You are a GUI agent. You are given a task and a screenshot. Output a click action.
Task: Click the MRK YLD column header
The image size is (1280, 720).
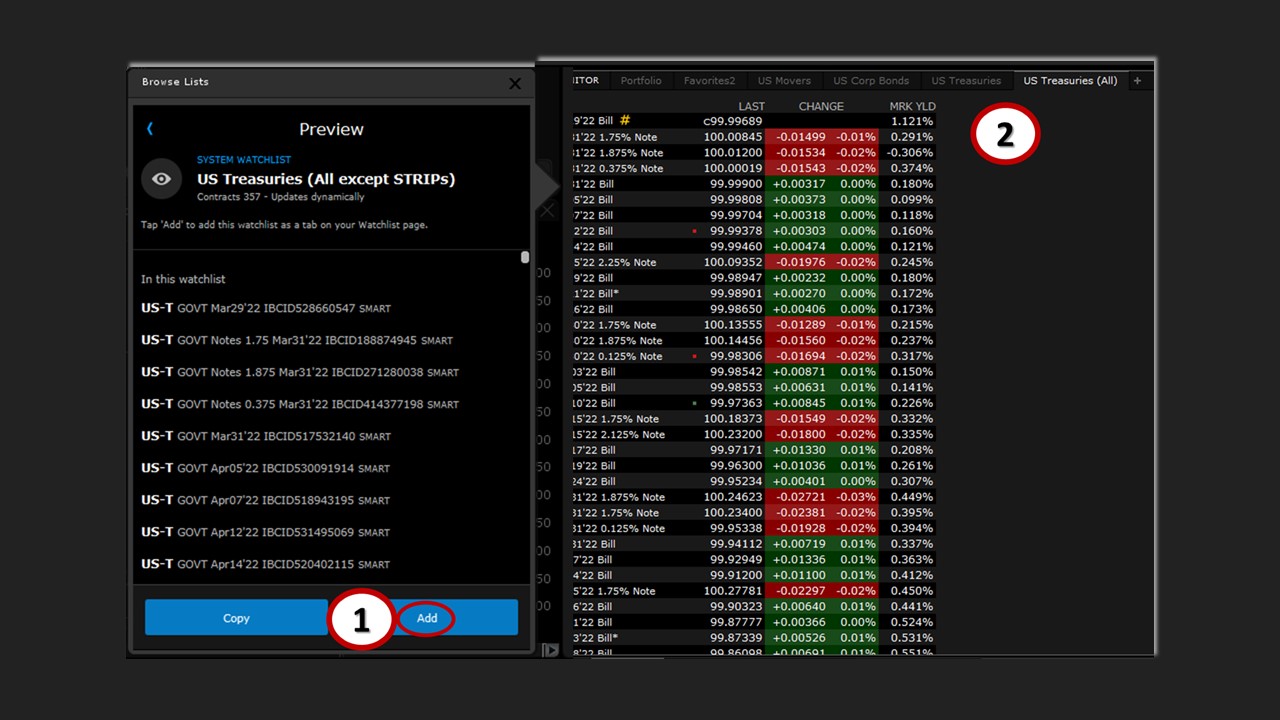click(x=912, y=106)
